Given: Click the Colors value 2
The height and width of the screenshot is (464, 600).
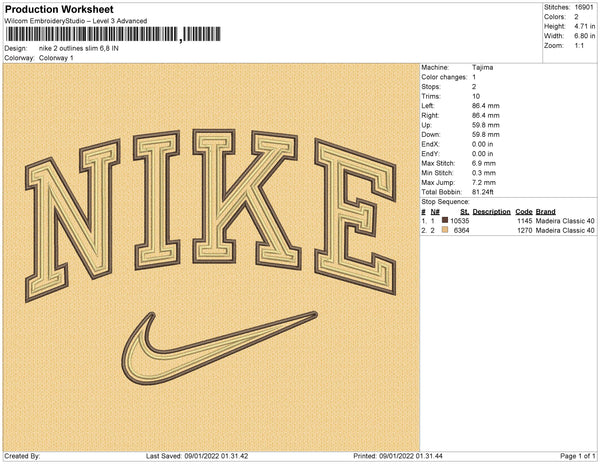Looking at the screenshot, I should click(x=576, y=17).
